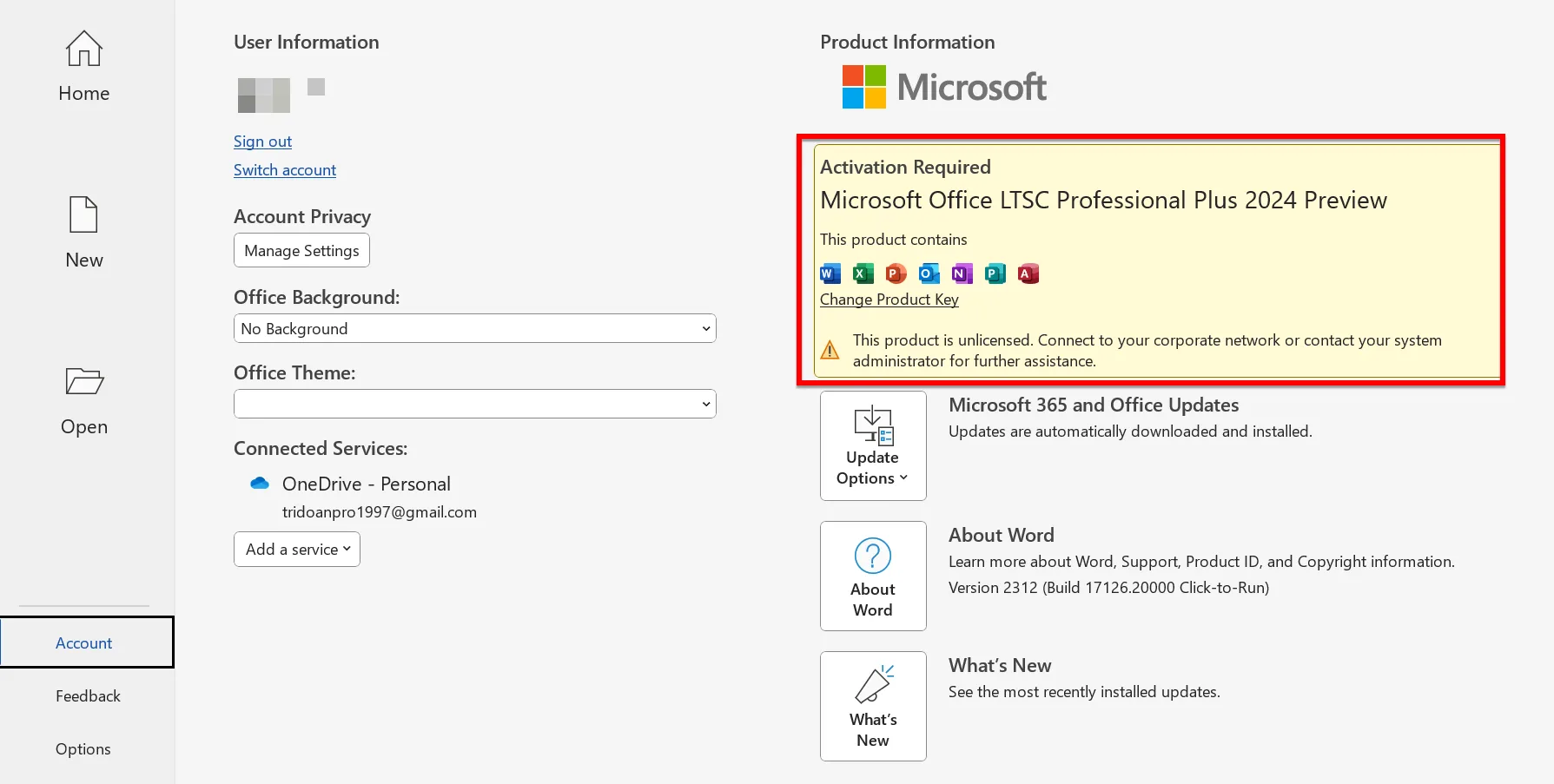Click the Product Information heading
The height and width of the screenshot is (784, 1554).
908,42
